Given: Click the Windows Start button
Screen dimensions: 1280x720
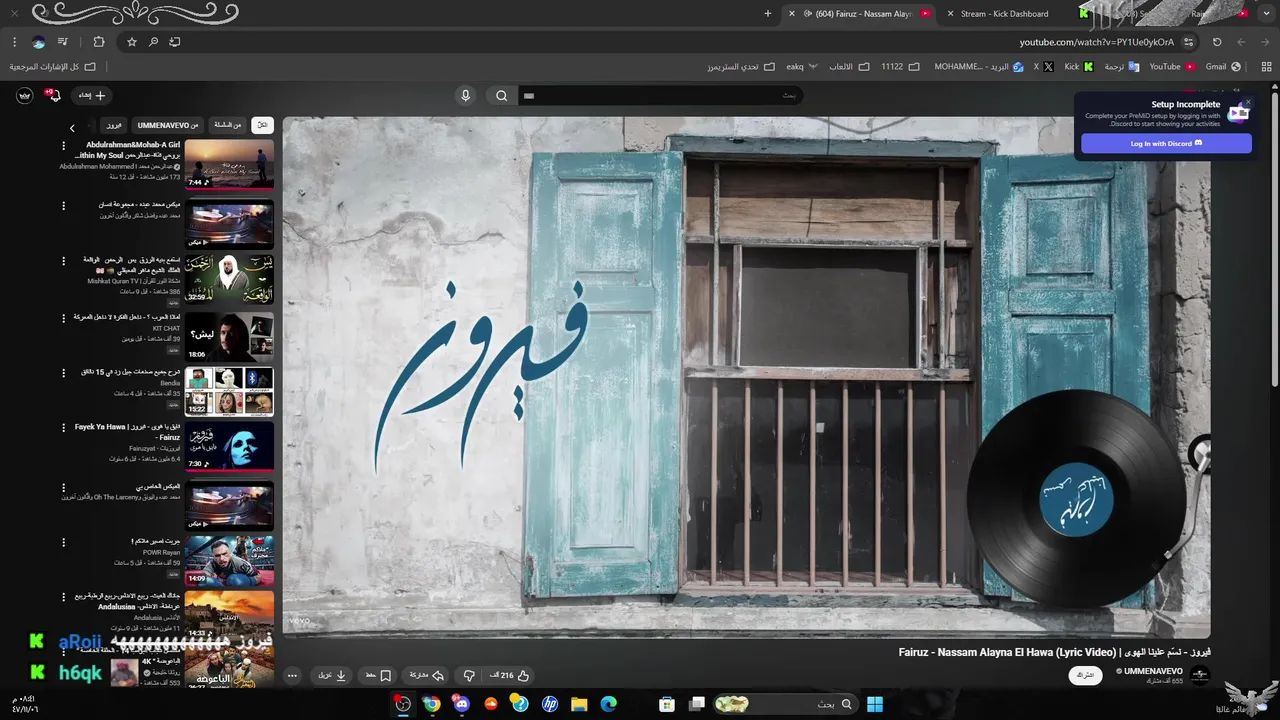Looking at the screenshot, I should tap(875, 704).
